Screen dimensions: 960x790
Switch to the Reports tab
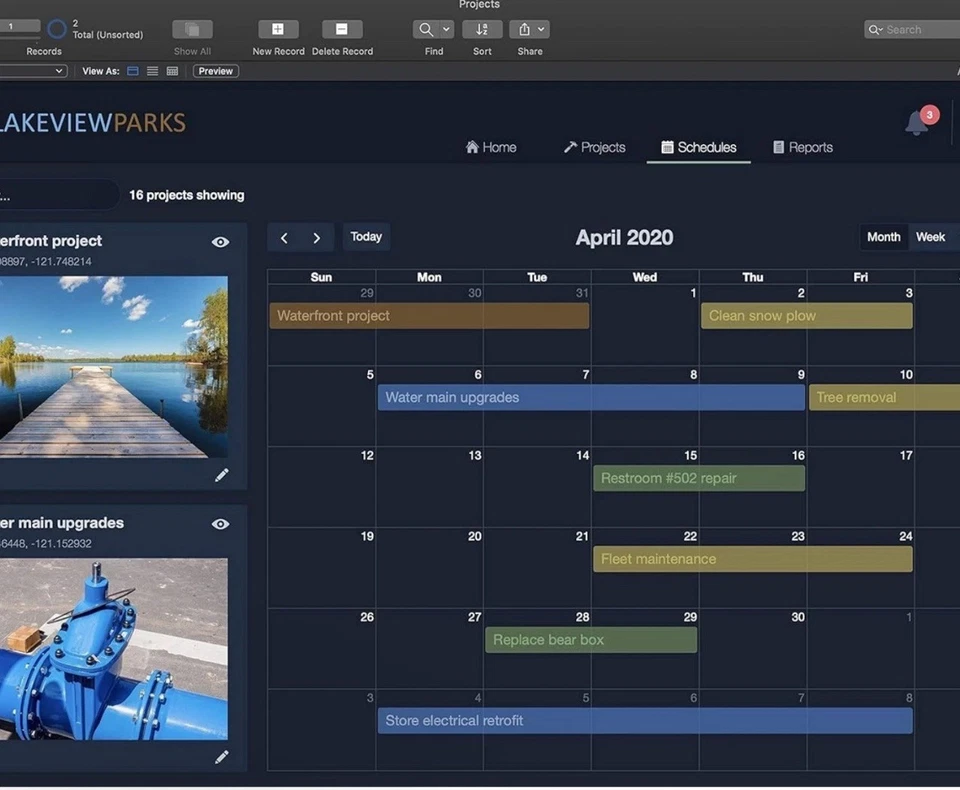pyautogui.click(x=803, y=147)
